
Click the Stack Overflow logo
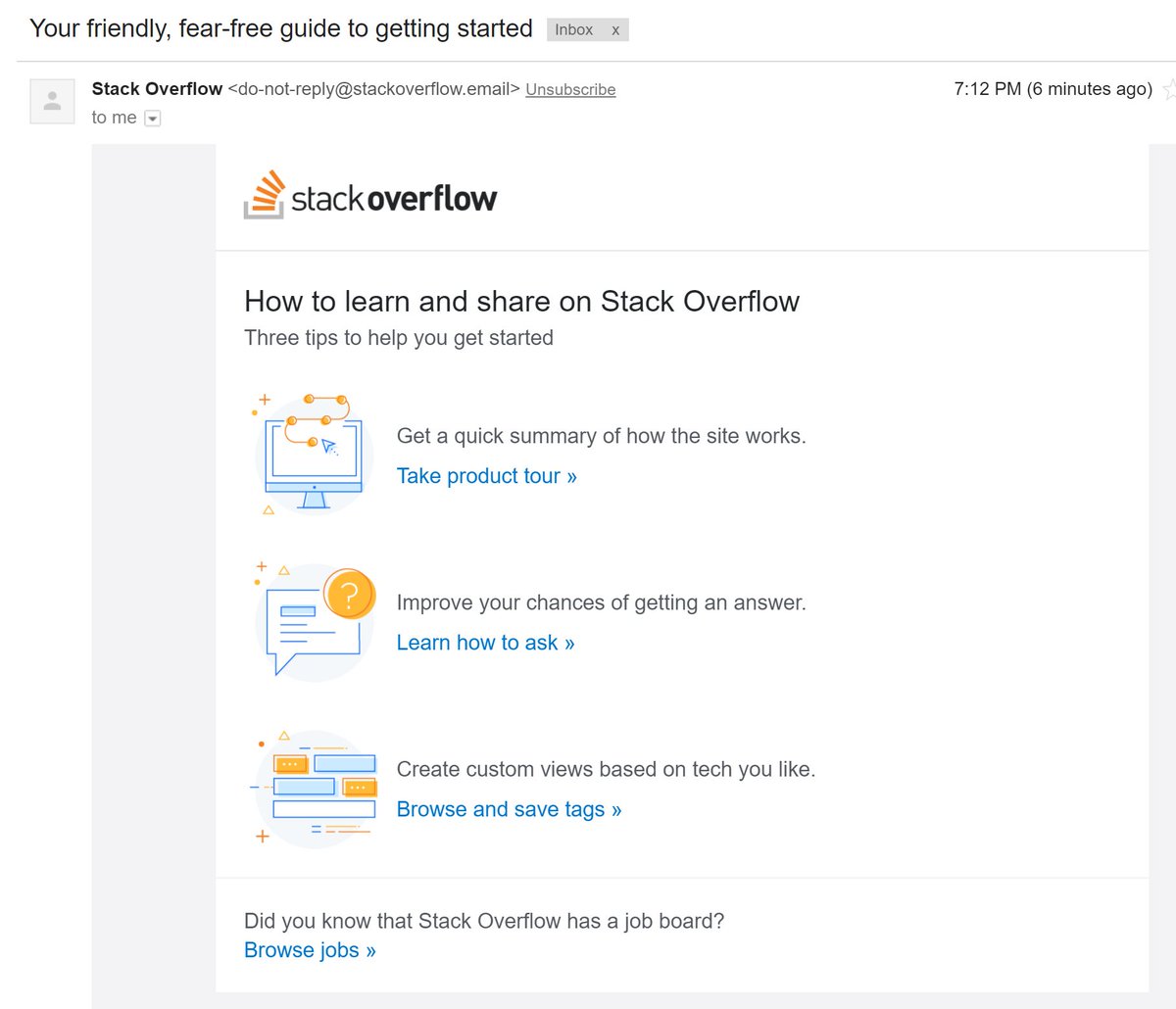370,196
